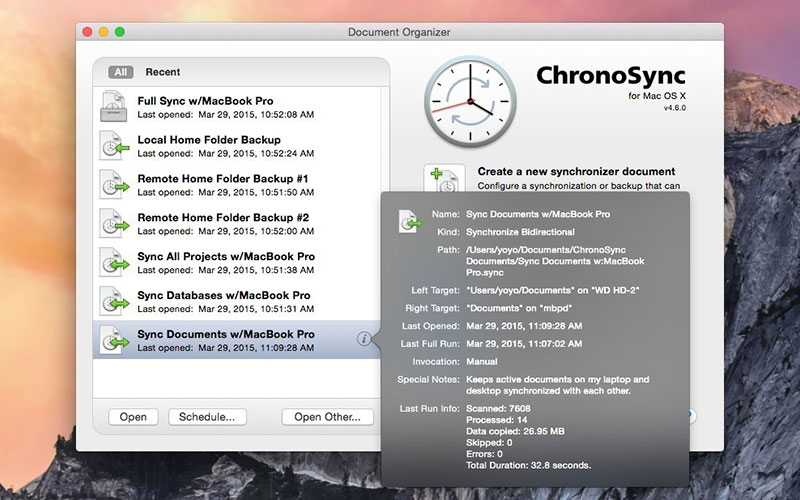Screen dimensions: 800x500
Task: Switch to the All tab
Action: (x=120, y=72)
